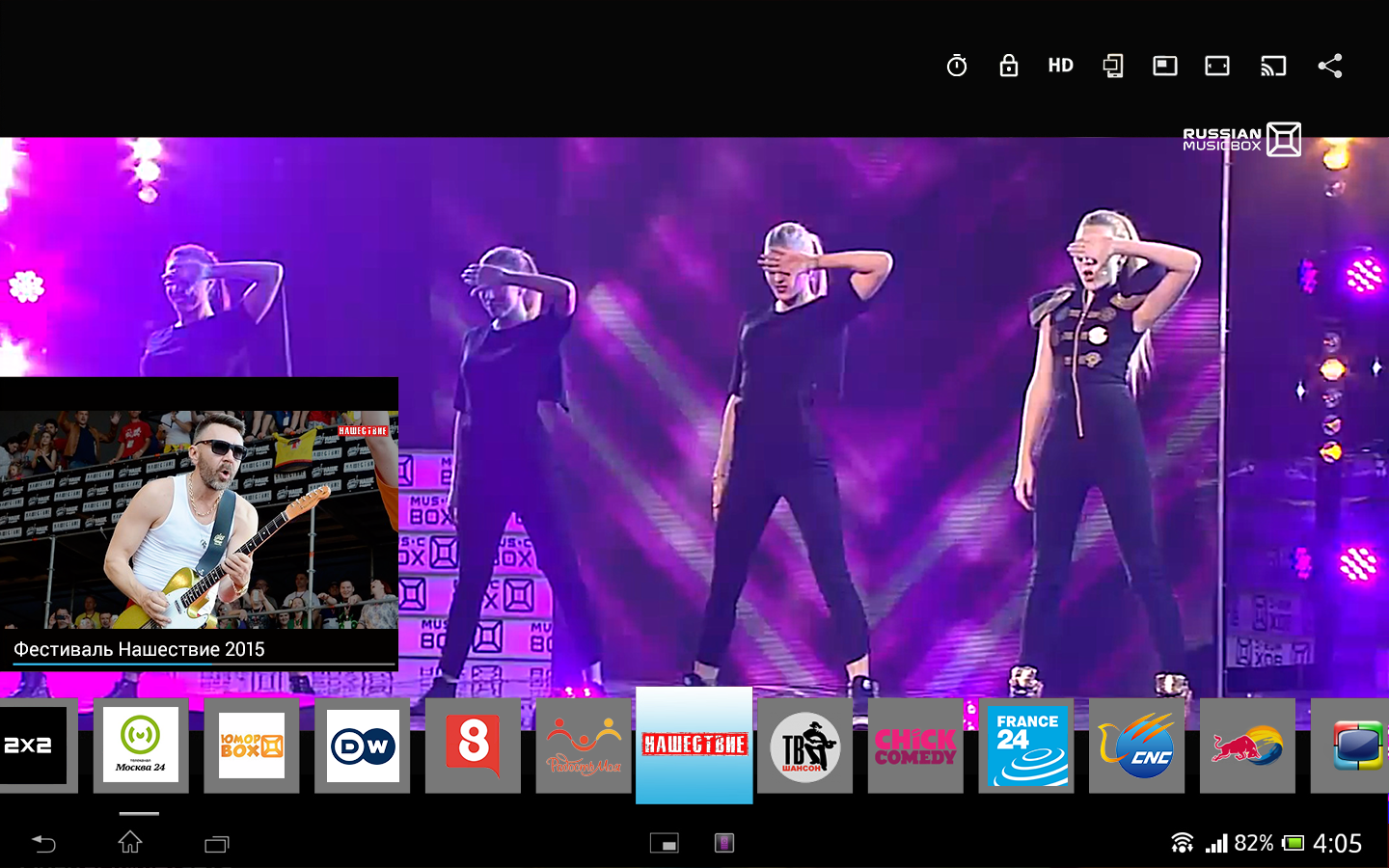The height and width of the screenshot is (868, 1389).
Task: Open the Радость моя channel
Action: pyautogui.click(x=584, y=746)
